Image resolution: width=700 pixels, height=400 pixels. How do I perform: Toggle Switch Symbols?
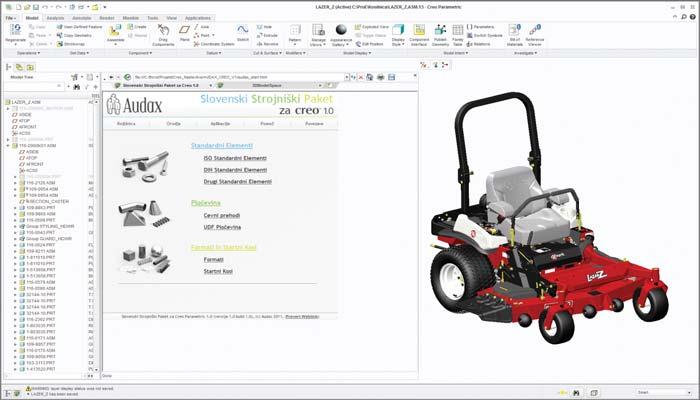[484, 35]
